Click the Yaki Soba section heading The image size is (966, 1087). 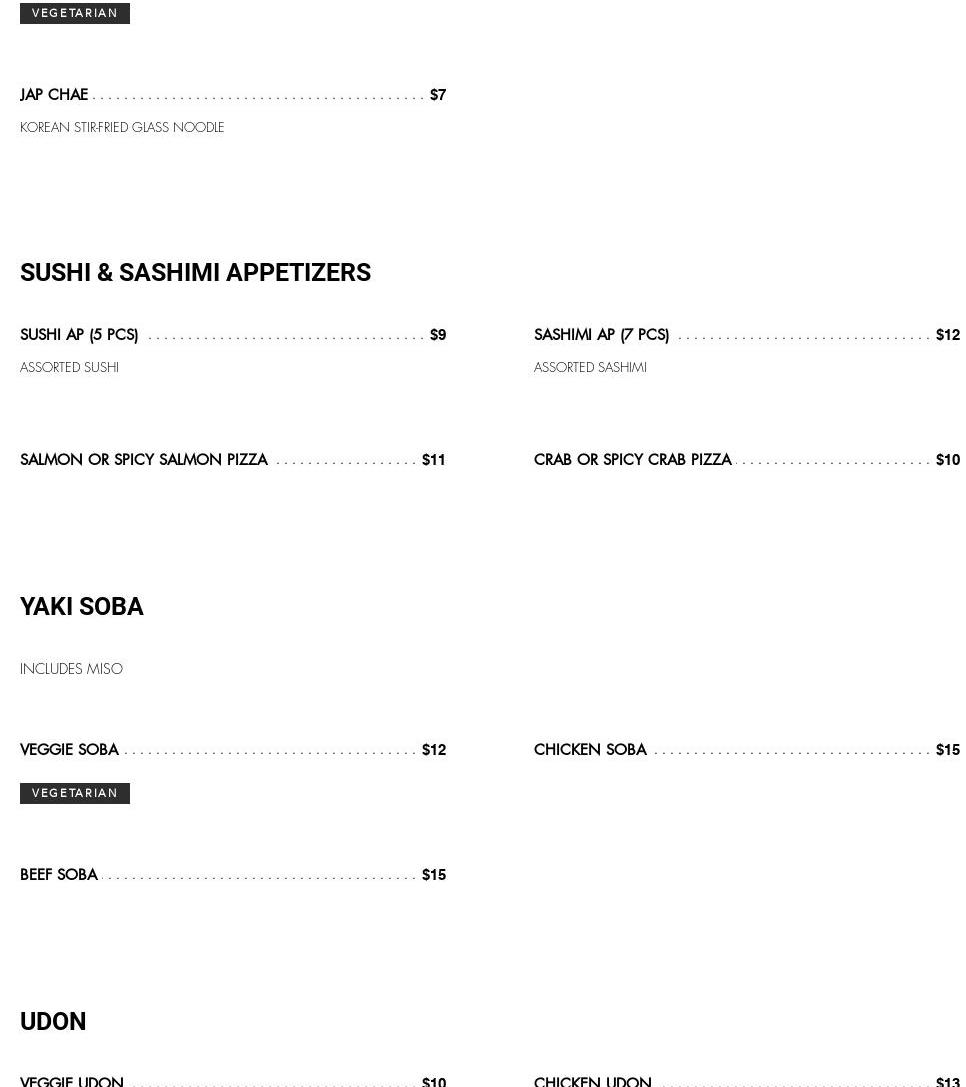[x=82, y=607]
